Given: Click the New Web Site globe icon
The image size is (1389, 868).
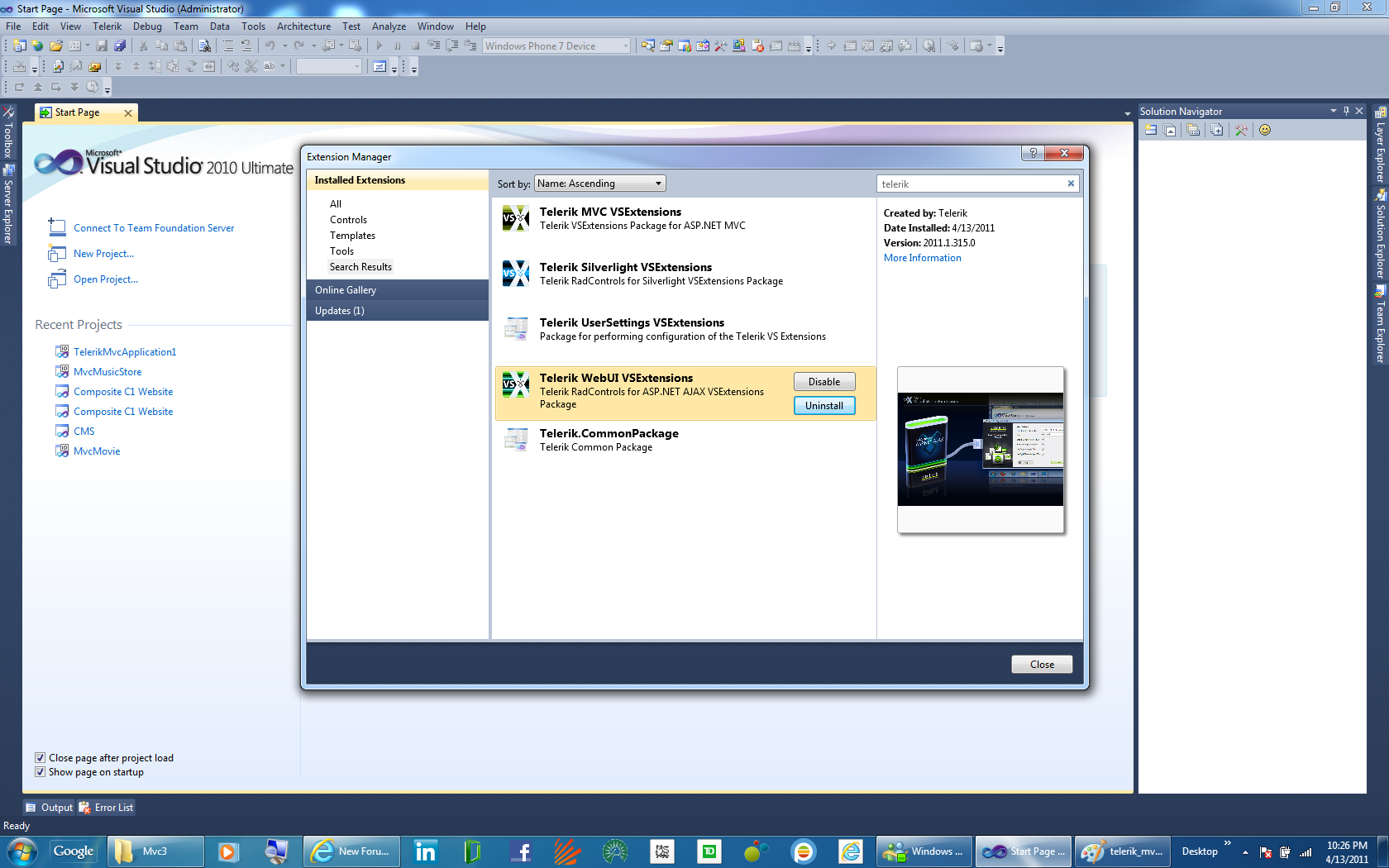Looking at the screenshot, I should (x=37, y=46).
